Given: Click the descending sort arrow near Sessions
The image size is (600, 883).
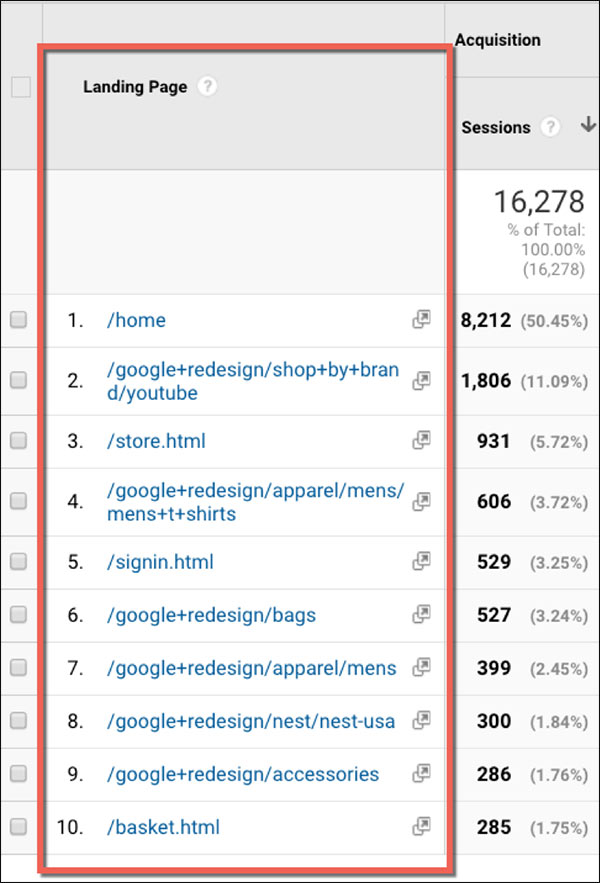Looking at the screenshot, I should coord(588,125).
